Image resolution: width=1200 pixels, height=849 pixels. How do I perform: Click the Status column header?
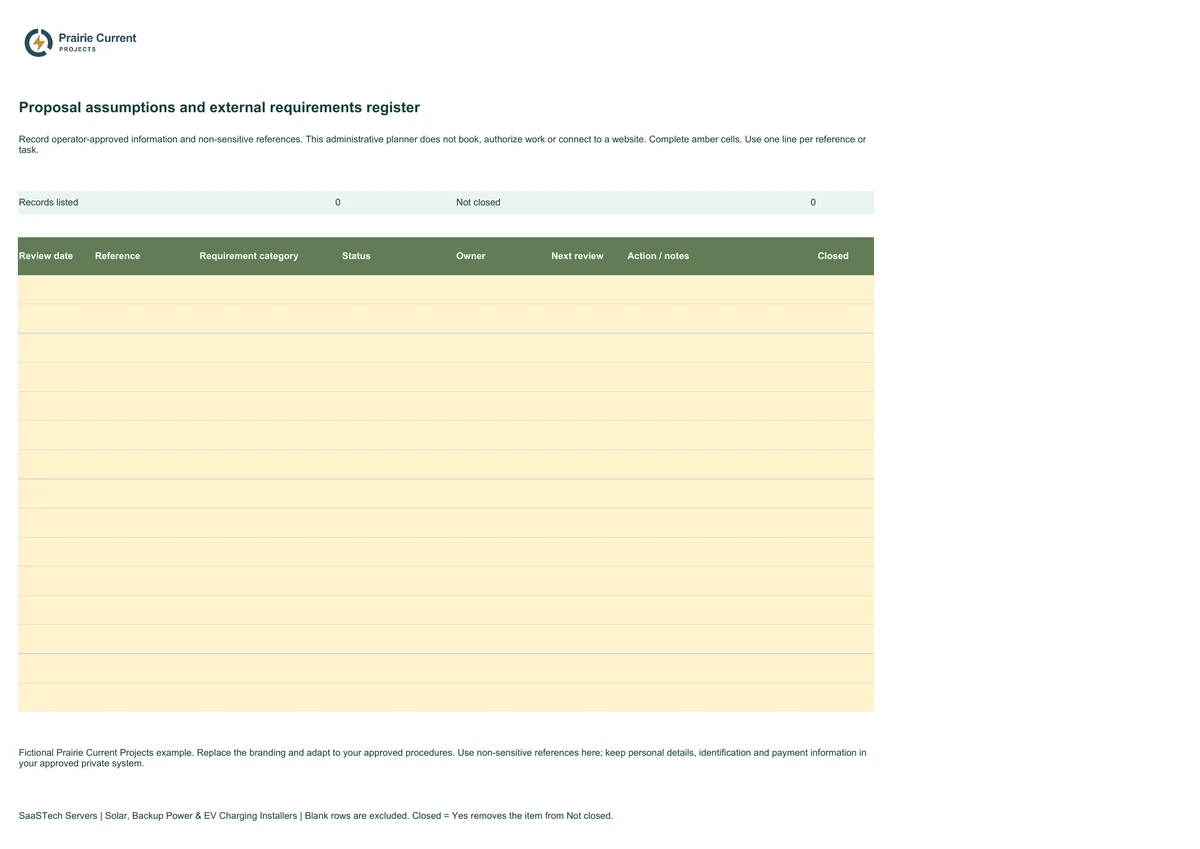pyautogui.click(x=356, y=256)
